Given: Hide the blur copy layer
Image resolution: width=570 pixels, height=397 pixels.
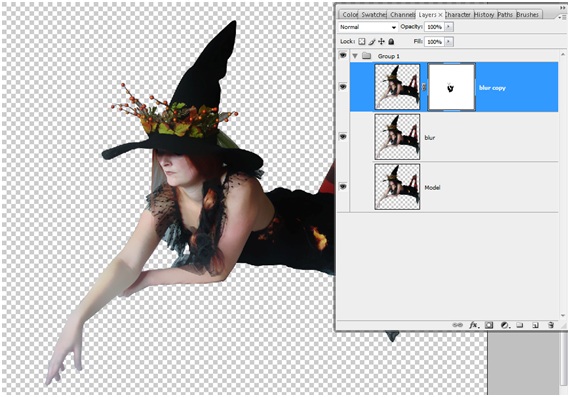Looking at the screenshot, I should click(x=343, y=87).
